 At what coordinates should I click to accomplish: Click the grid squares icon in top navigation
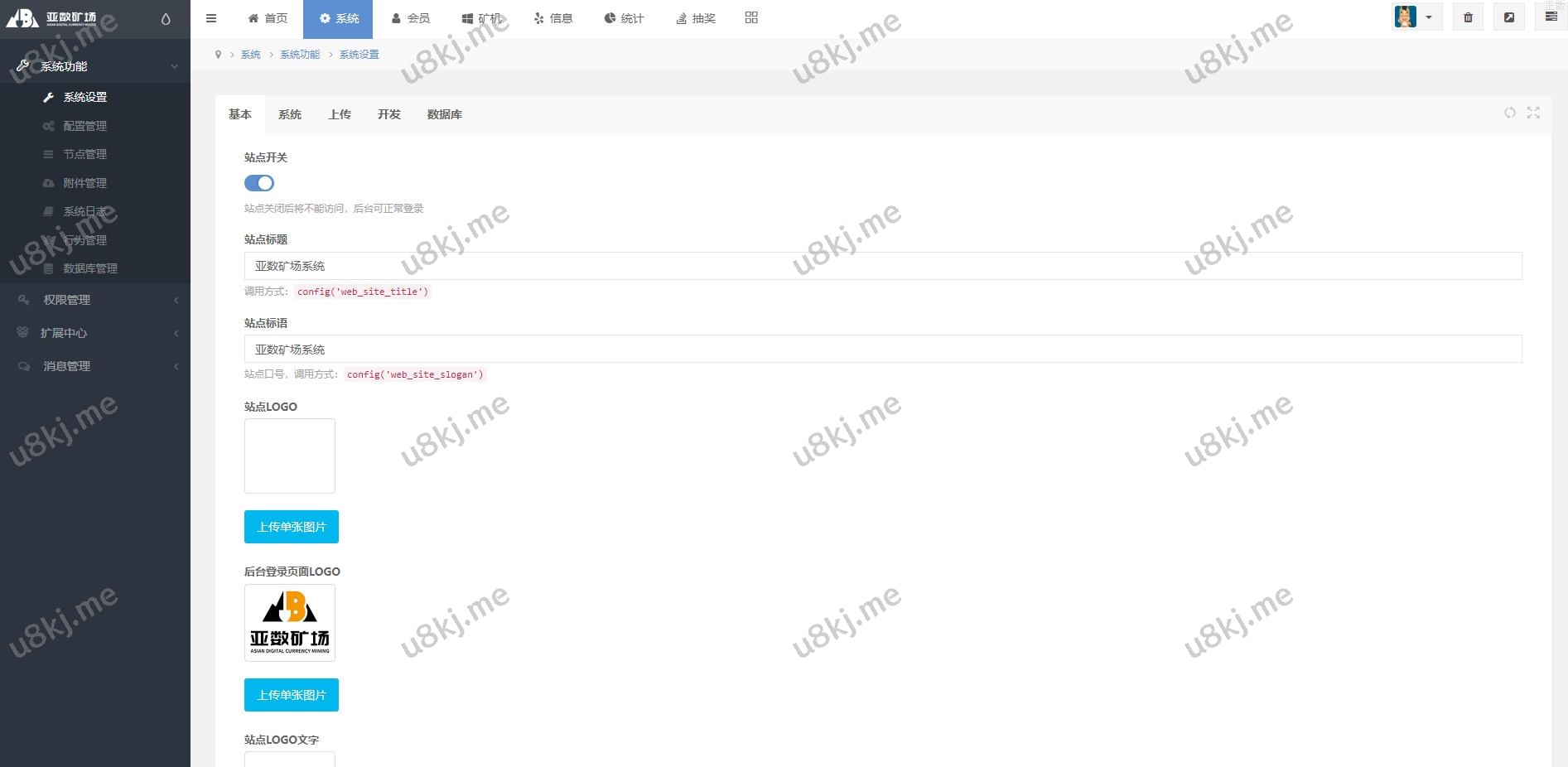click(x=751, y=17)
